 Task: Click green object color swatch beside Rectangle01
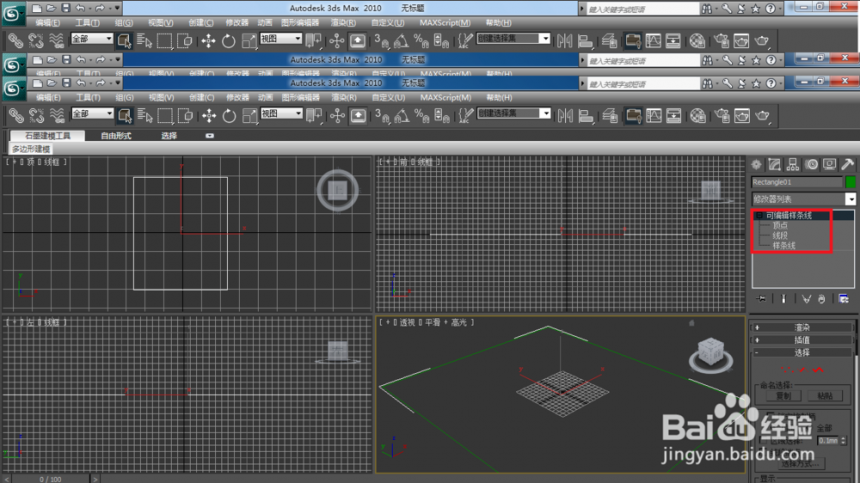click(x=851, y=181)
